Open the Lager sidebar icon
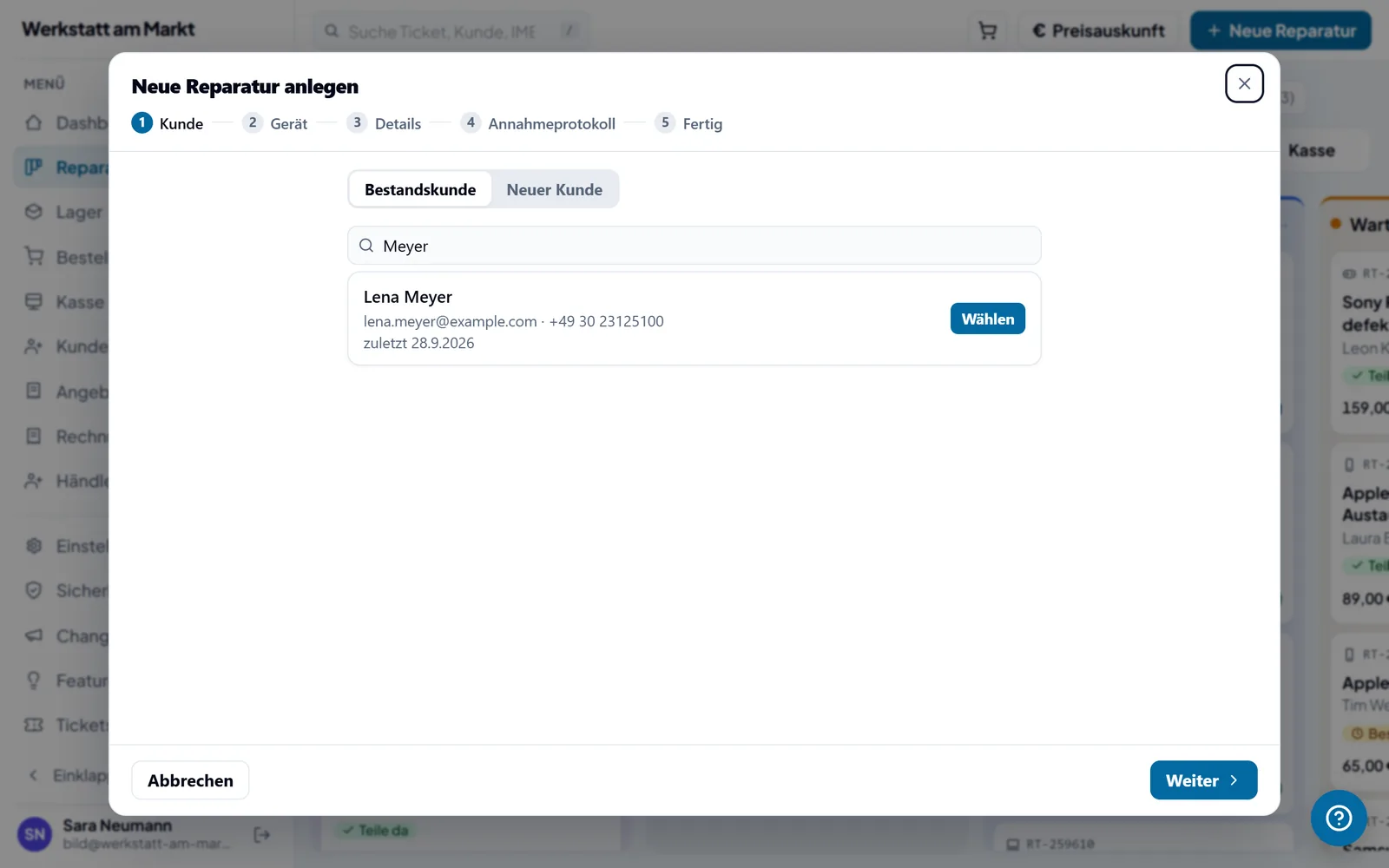 tap(34, 212)
